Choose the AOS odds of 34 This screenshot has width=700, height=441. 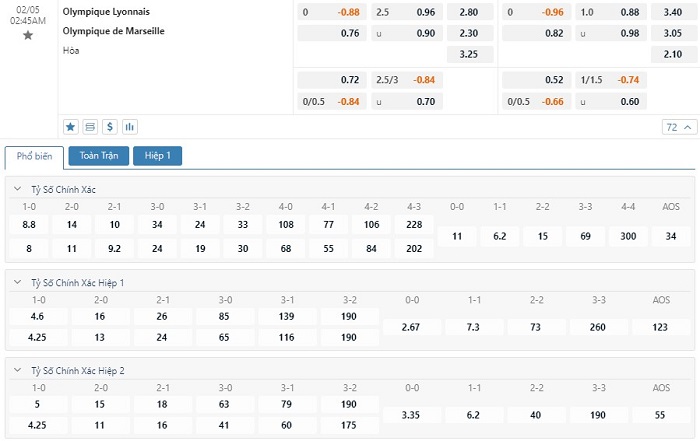671,236
